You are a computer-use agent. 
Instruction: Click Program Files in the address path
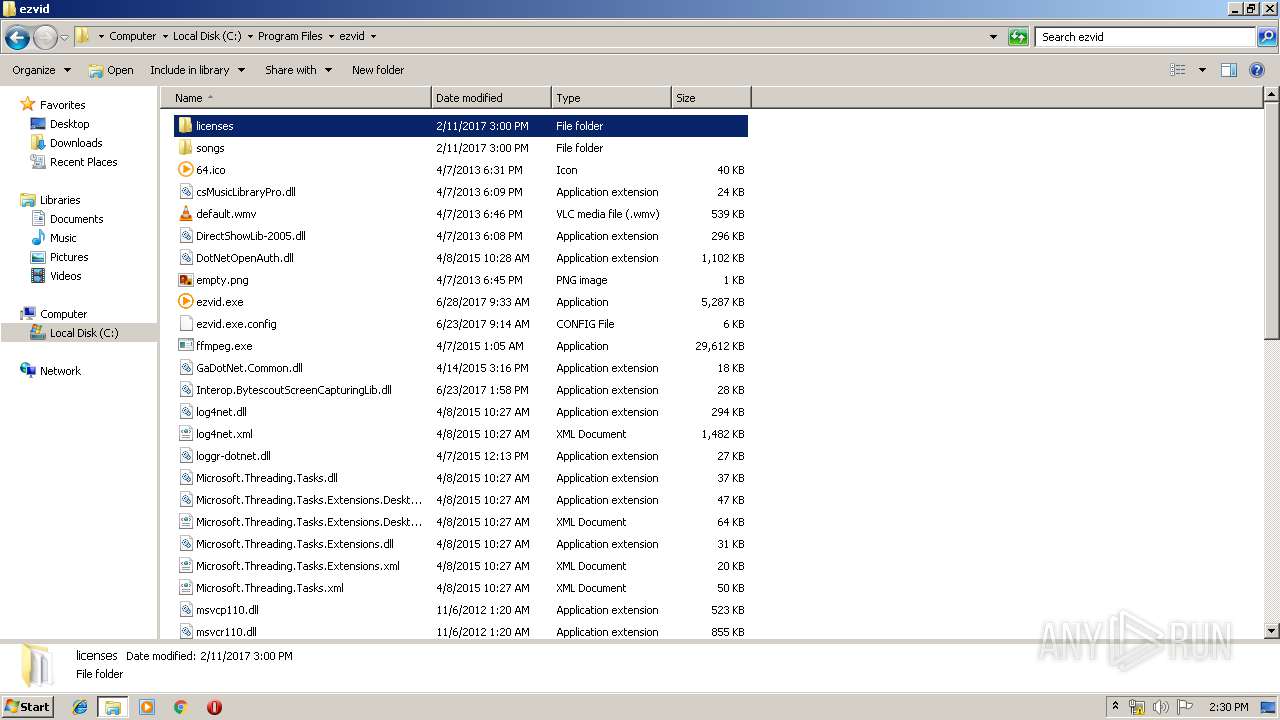[290, 36]
